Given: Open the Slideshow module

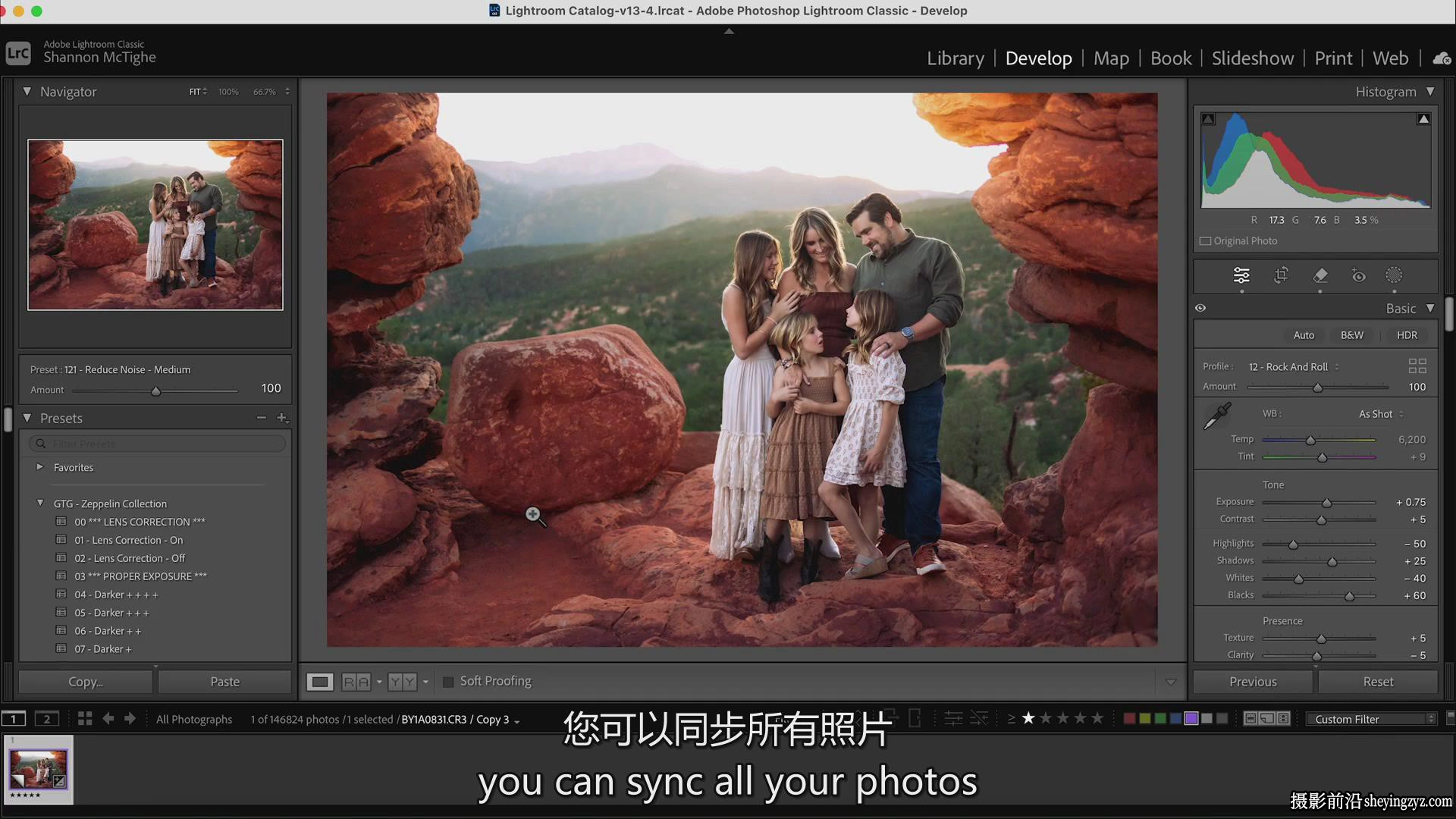Looking at the screenshot, I should click(1253, 58).
